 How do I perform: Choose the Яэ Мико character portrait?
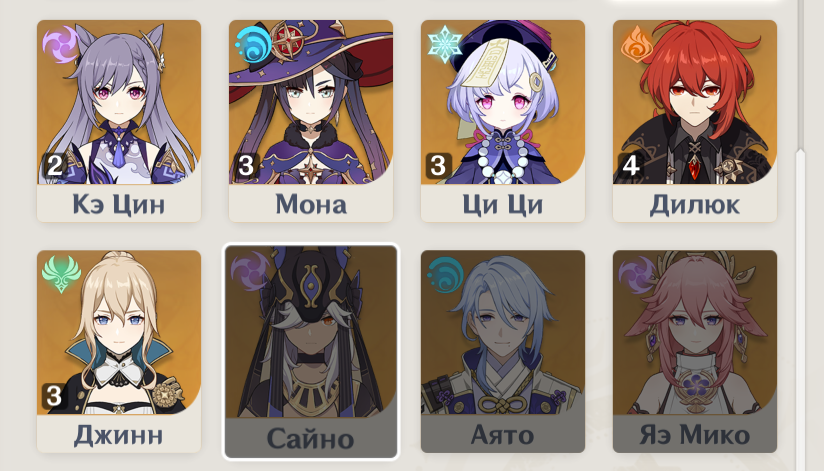tap(695, 332)
